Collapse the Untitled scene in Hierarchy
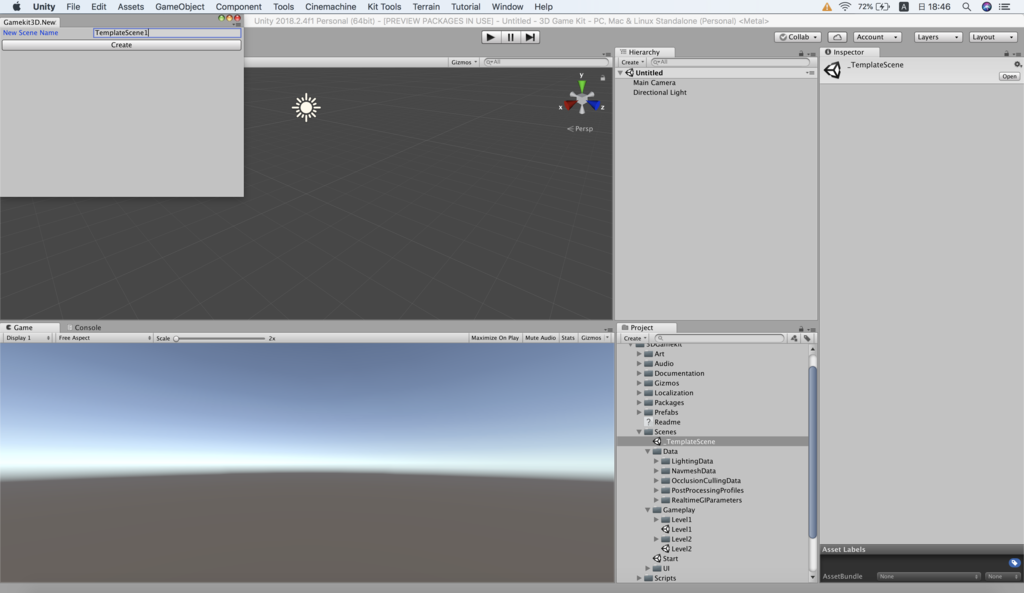The height and width of the screenshot is (593, 1024). click(x=620, y=72)
